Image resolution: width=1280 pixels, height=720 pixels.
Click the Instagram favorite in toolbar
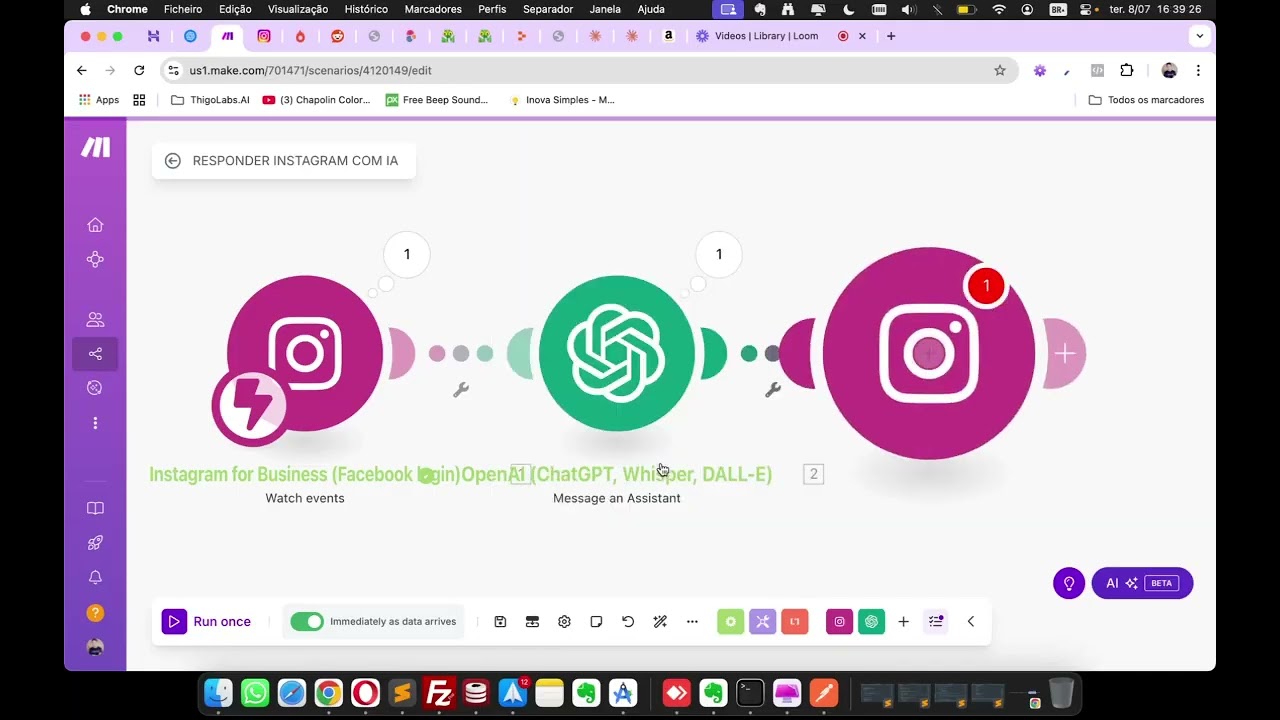839,621
